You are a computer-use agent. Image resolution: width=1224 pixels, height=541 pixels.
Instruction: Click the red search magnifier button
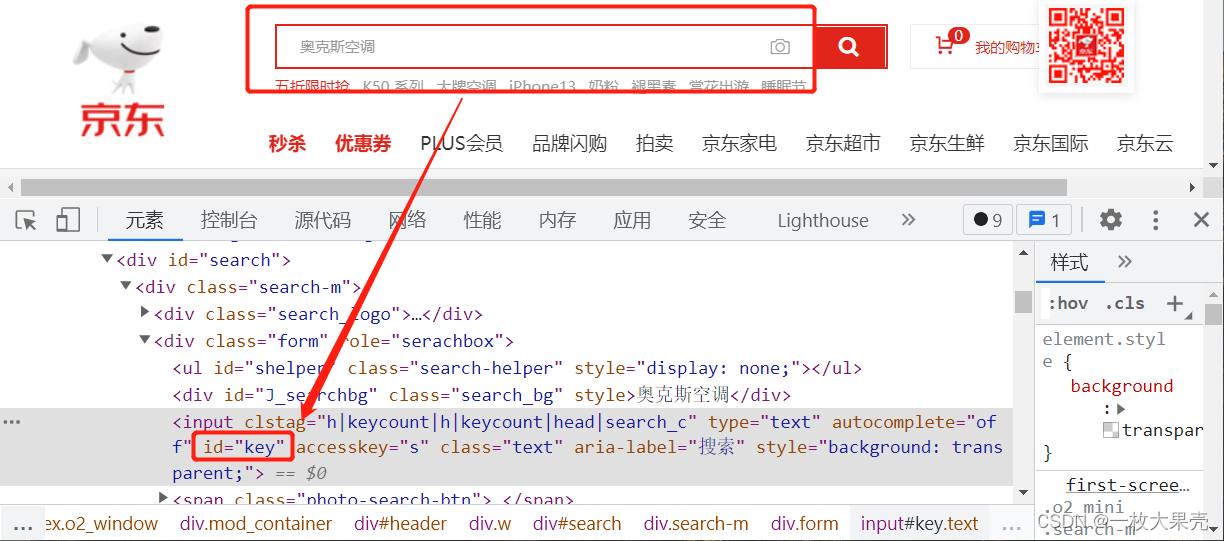[x=849, y=47]
